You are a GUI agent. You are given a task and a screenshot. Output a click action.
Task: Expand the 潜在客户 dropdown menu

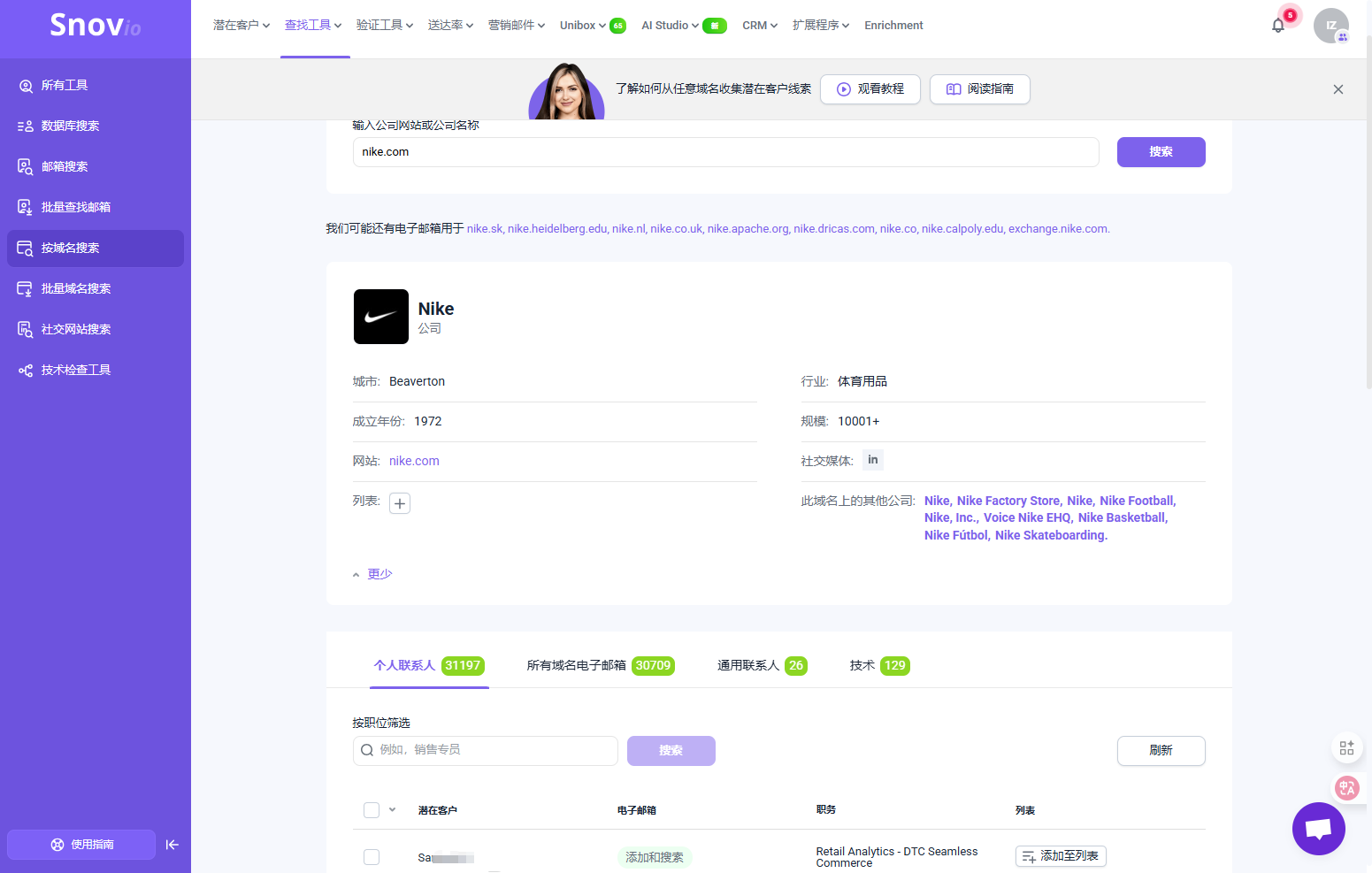click(x=241, y=26)
